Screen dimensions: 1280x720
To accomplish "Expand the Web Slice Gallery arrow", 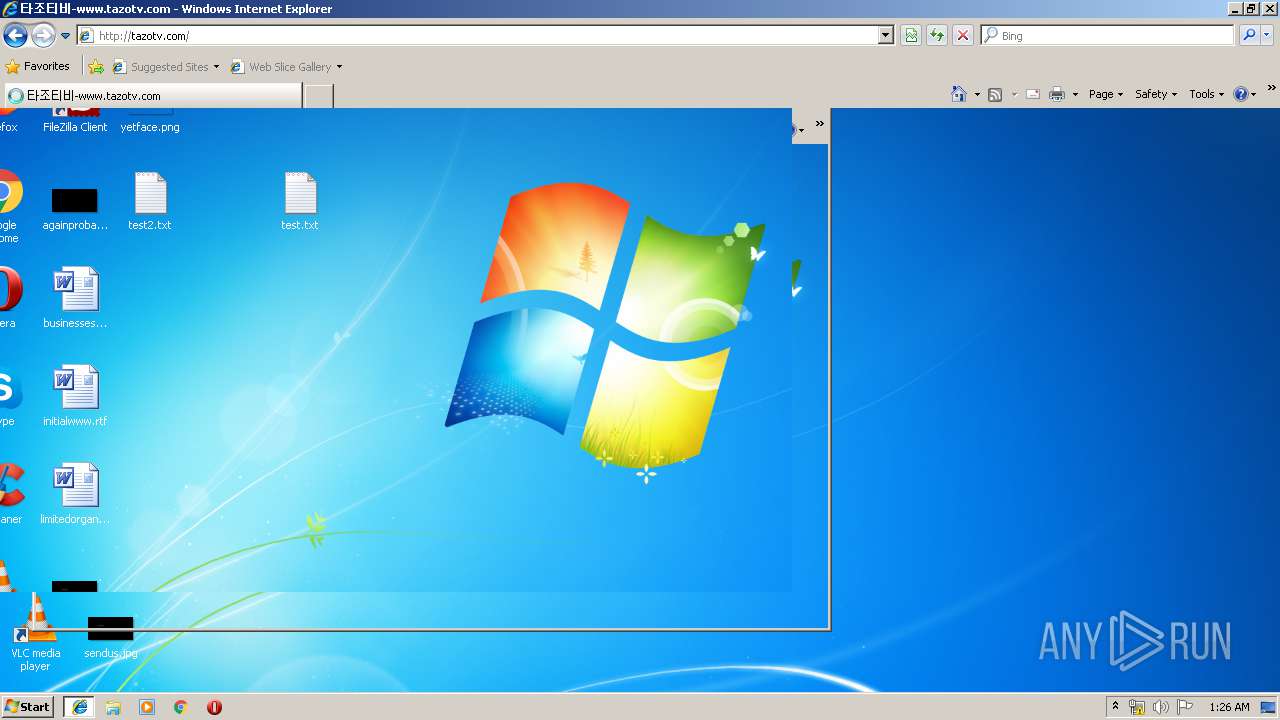I will point(339,67).
